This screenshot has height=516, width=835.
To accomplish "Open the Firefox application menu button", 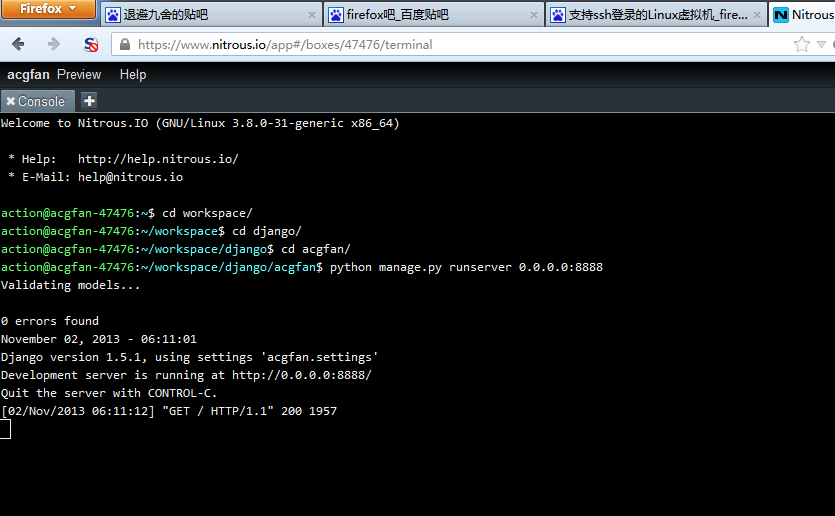I will (x=48, y=9).
